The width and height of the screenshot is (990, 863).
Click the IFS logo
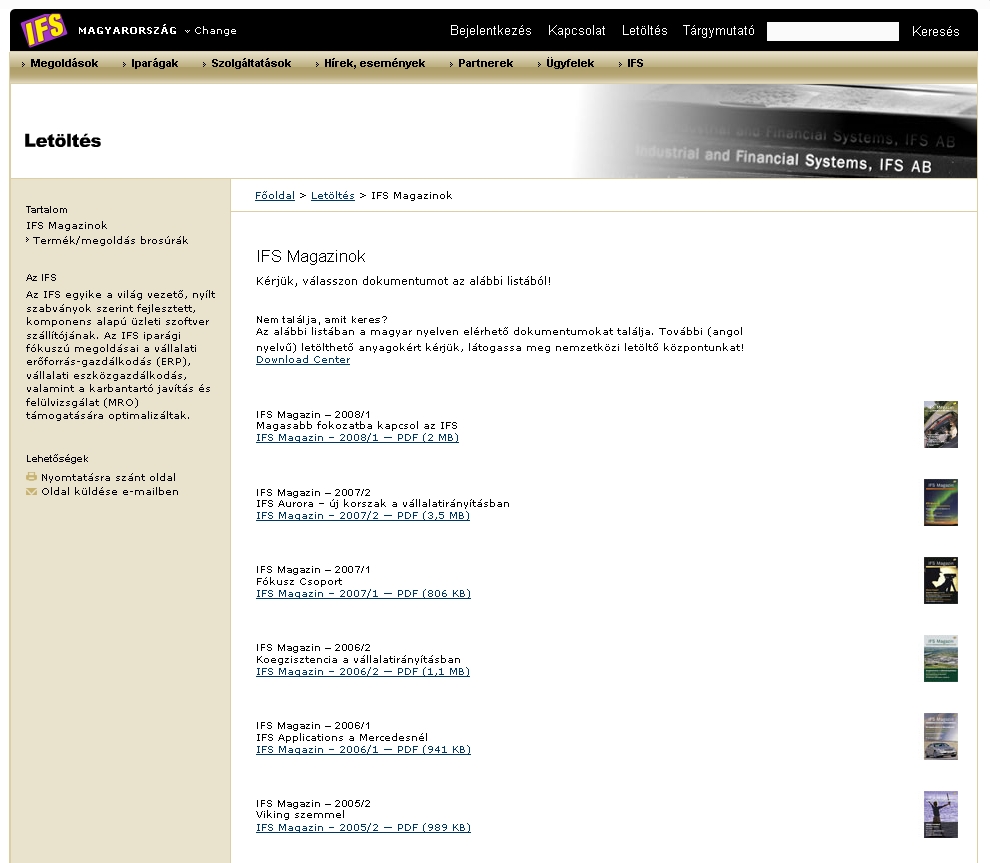click(x=44, y=29)
